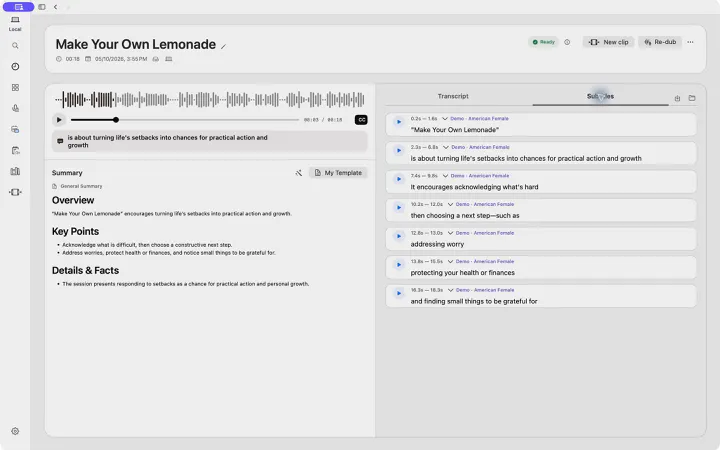The height and width of the screenshot is (450, 720).
Task: Click the folder icon beside the Subtitles tab
Action: (x=692, y=98)
